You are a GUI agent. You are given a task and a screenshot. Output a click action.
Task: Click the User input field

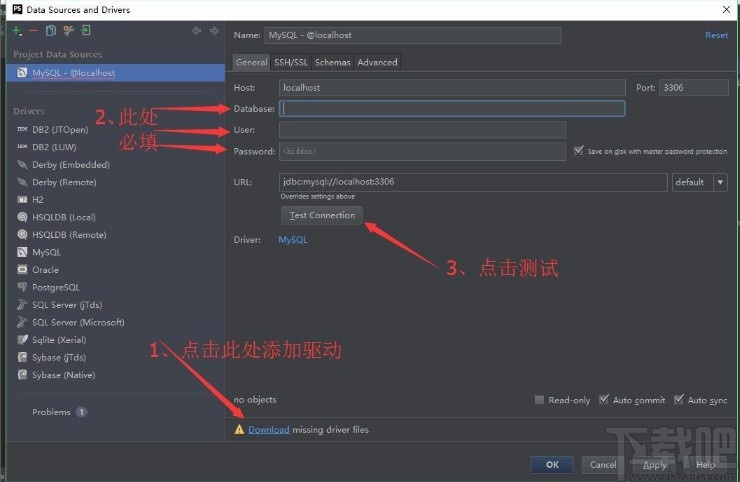422,130
